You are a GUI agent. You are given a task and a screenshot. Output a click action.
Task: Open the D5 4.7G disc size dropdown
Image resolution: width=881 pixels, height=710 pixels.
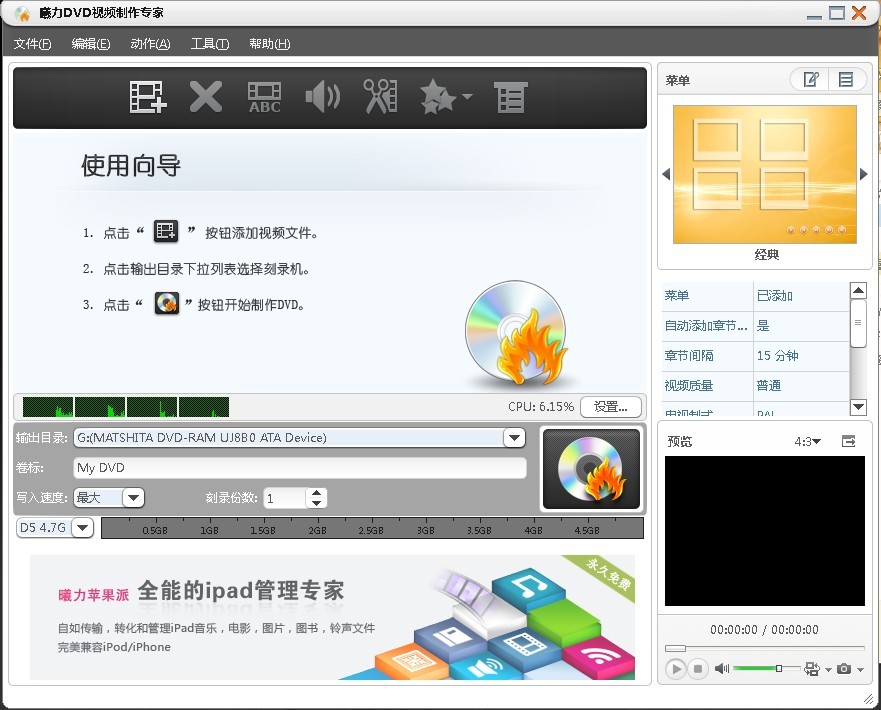[82, 527]
